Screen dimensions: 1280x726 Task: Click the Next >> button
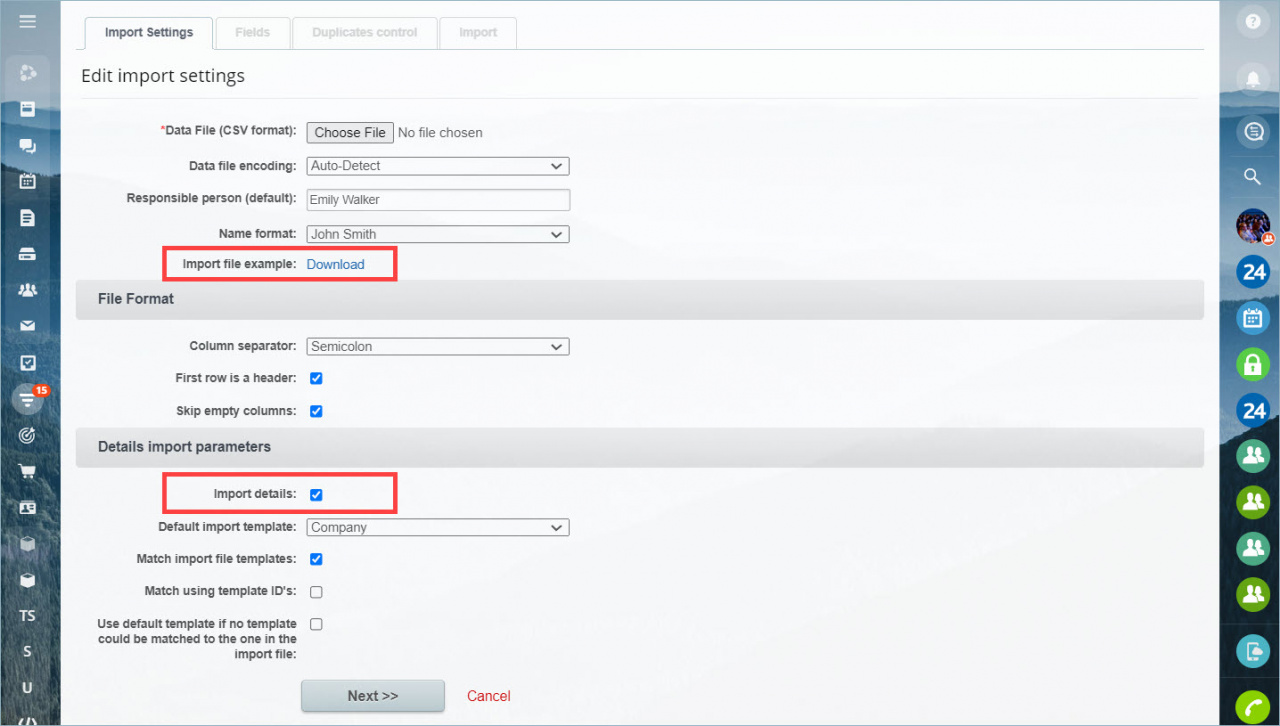(373, 696)
